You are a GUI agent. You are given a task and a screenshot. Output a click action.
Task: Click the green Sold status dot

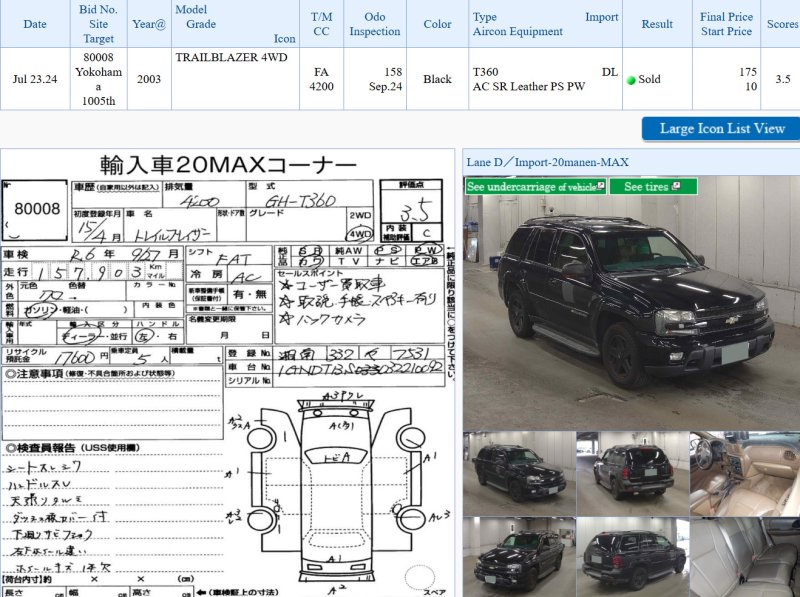pos(631,80)
